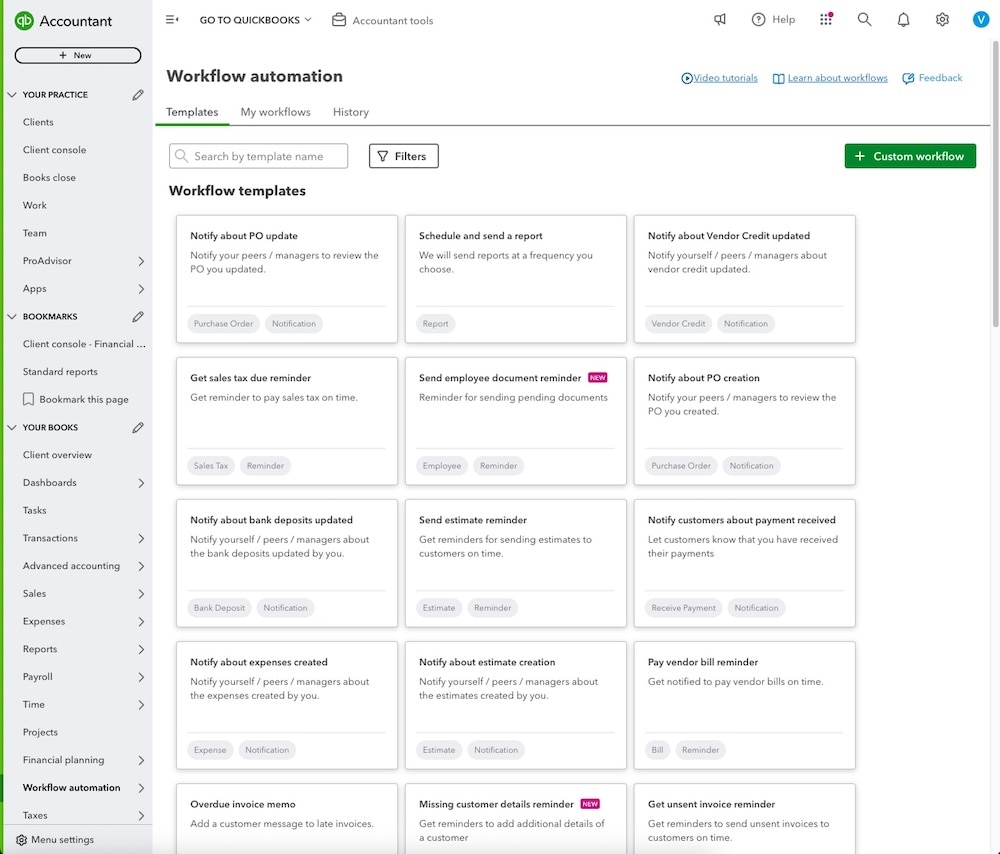The image size is (1000, 854).
Task: Collapse the YOUR BOOKS section
Action: [x=13, y=427]
